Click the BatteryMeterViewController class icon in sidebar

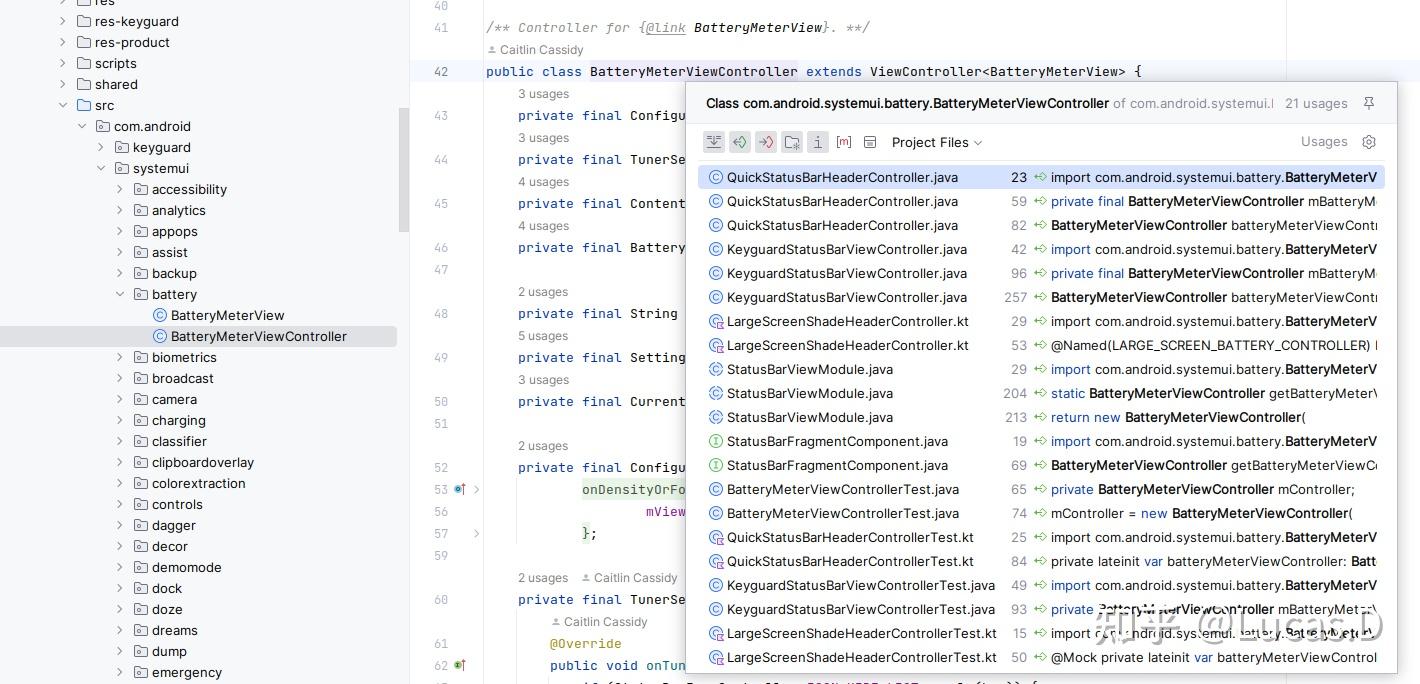tap(160, 336)
